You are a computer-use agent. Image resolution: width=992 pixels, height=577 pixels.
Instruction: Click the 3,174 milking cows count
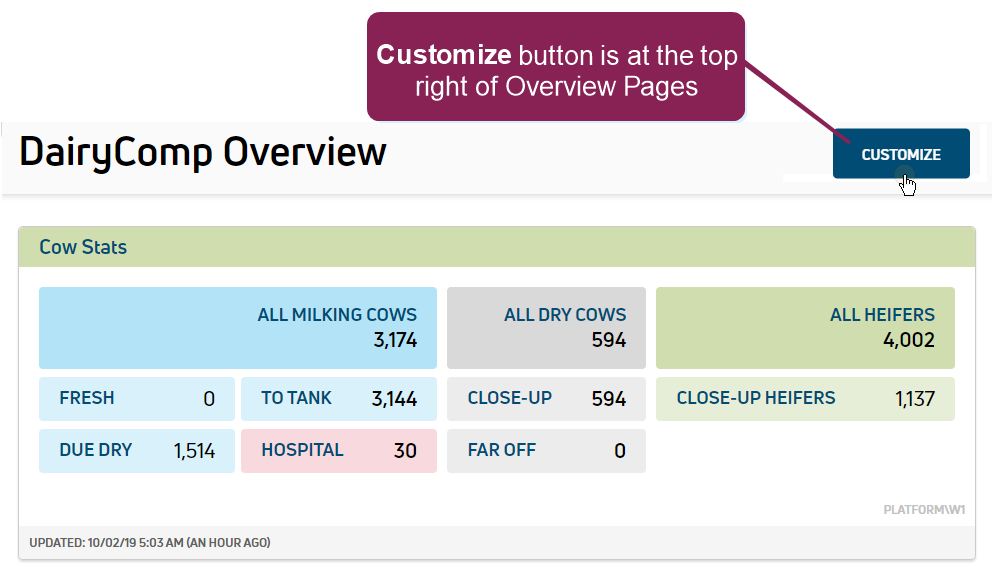pyautogui.click(x=395, y=341)
